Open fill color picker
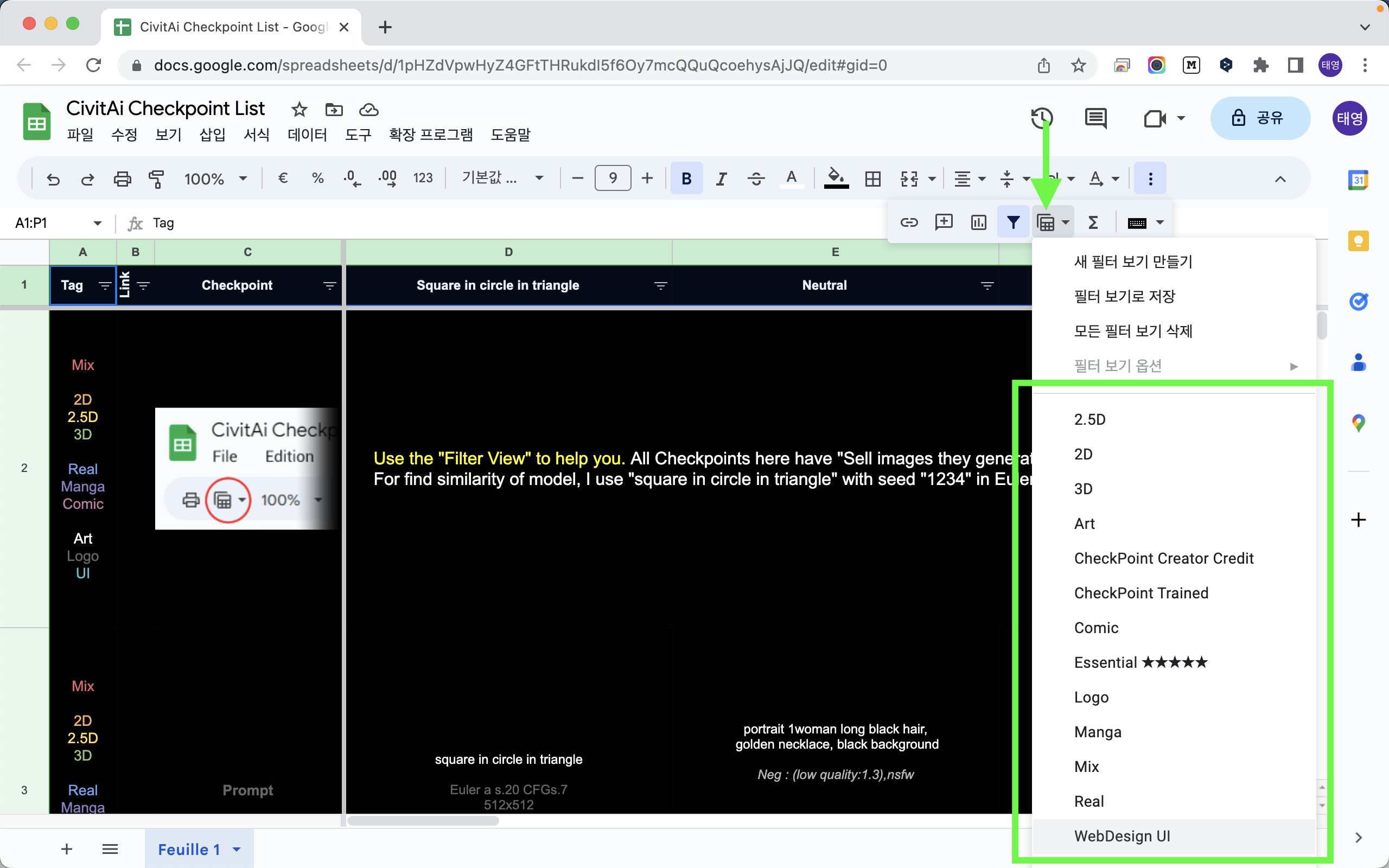Viewport: 1389px width, 868px height. [836, 178]
